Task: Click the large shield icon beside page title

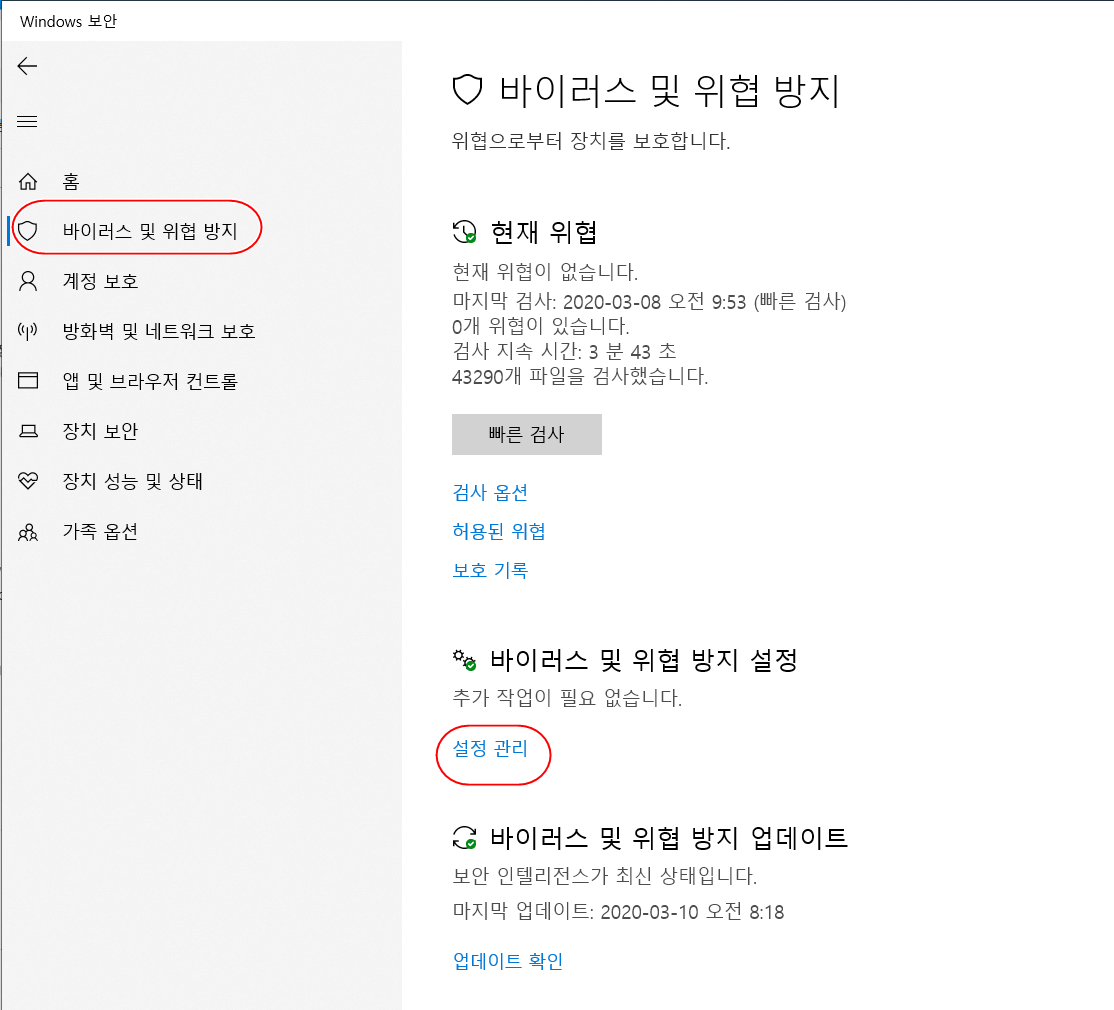Action: (x=467, y=90)
